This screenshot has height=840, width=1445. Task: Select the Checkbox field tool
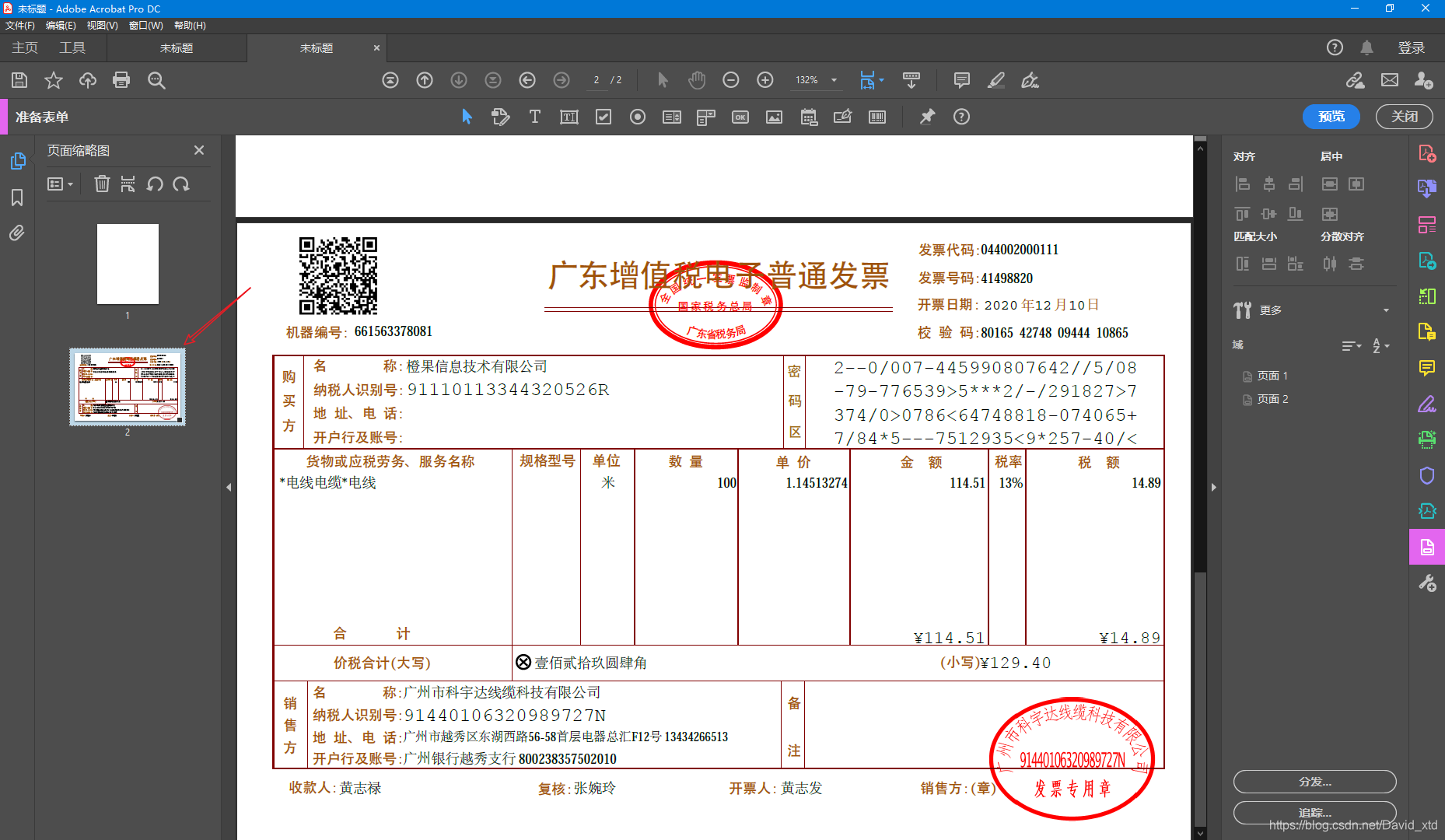[603, 117]
